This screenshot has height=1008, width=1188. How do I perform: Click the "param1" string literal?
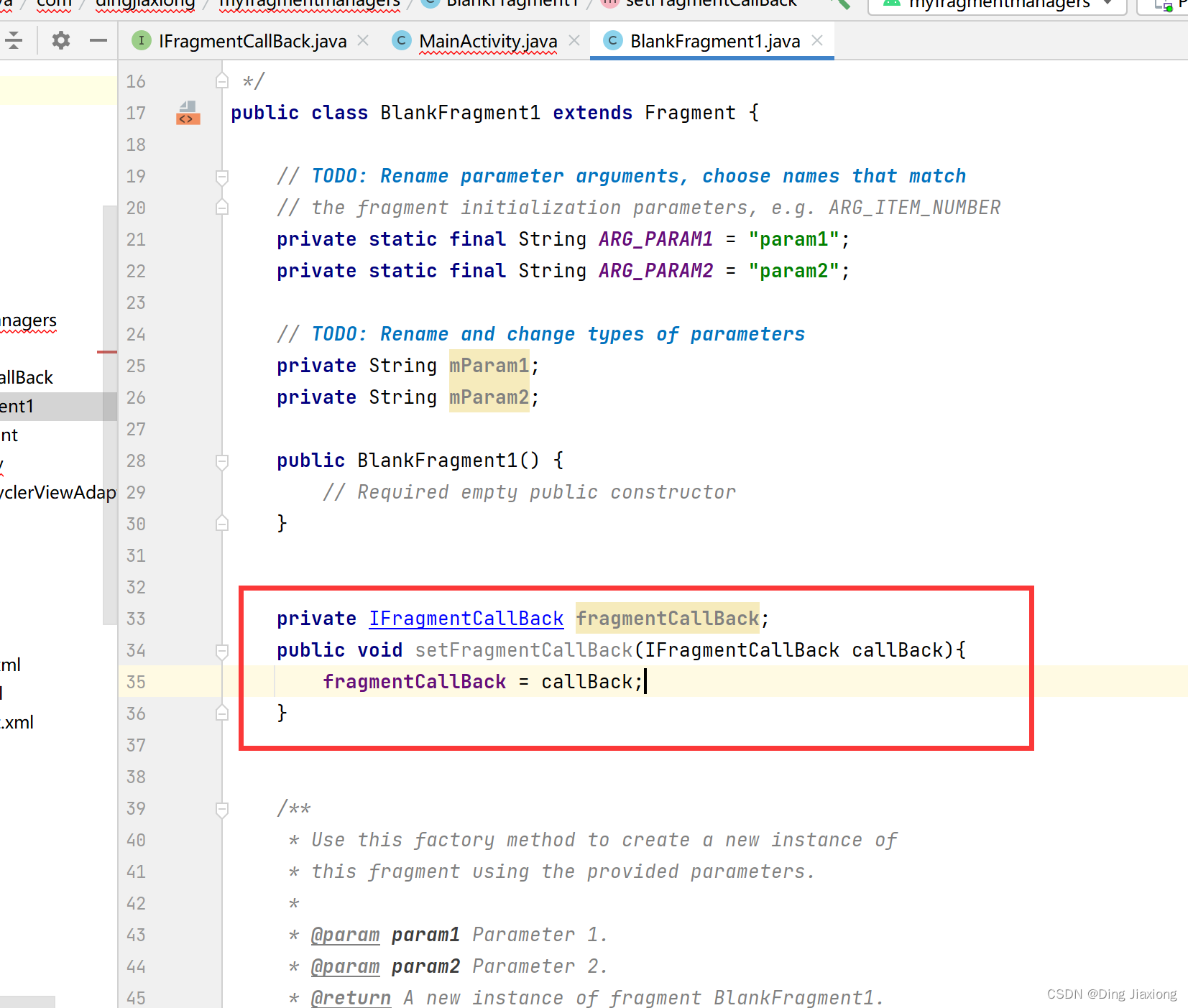coord(794,239)
